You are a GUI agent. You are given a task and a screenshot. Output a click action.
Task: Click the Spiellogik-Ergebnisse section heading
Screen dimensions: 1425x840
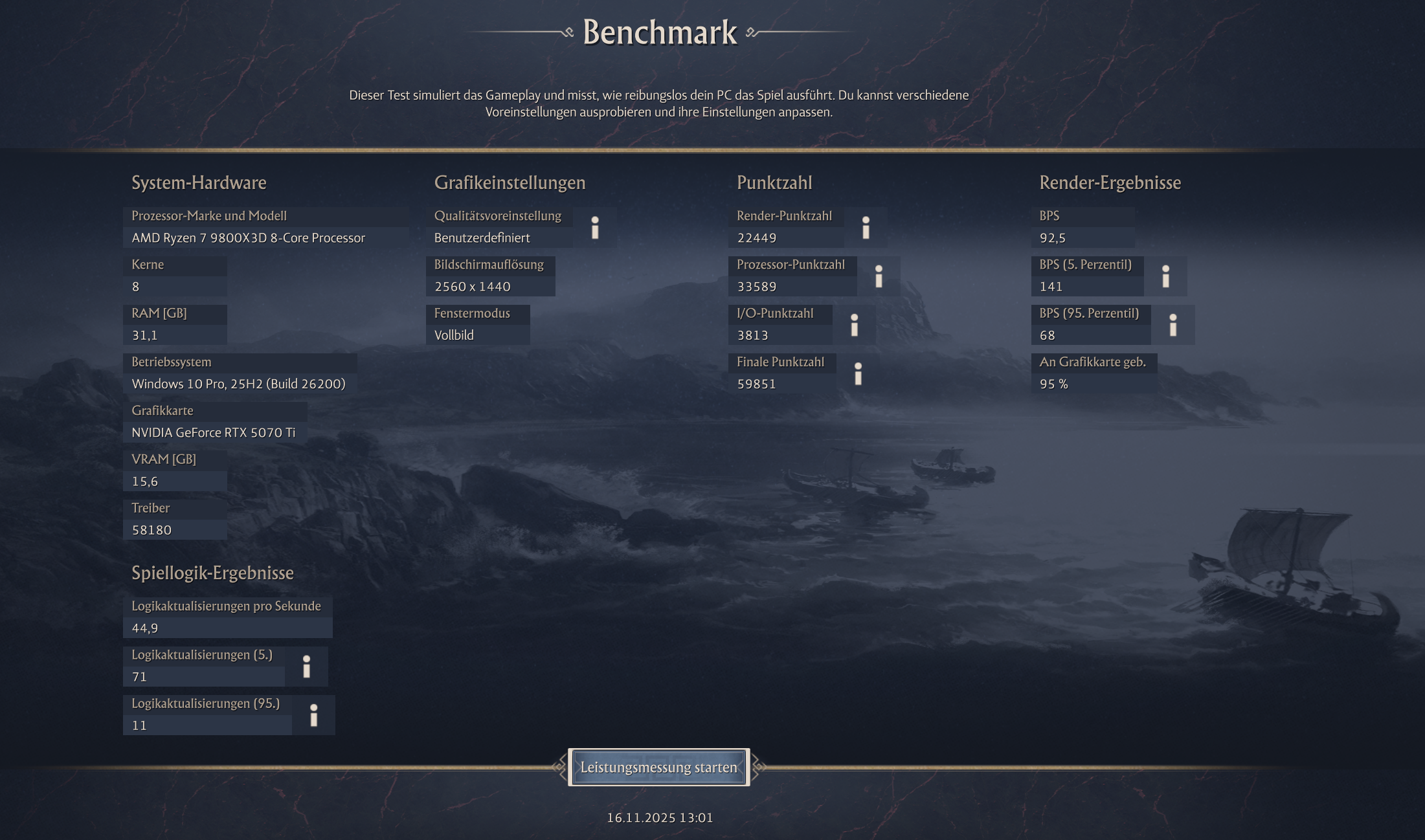[x=212, y=573]
